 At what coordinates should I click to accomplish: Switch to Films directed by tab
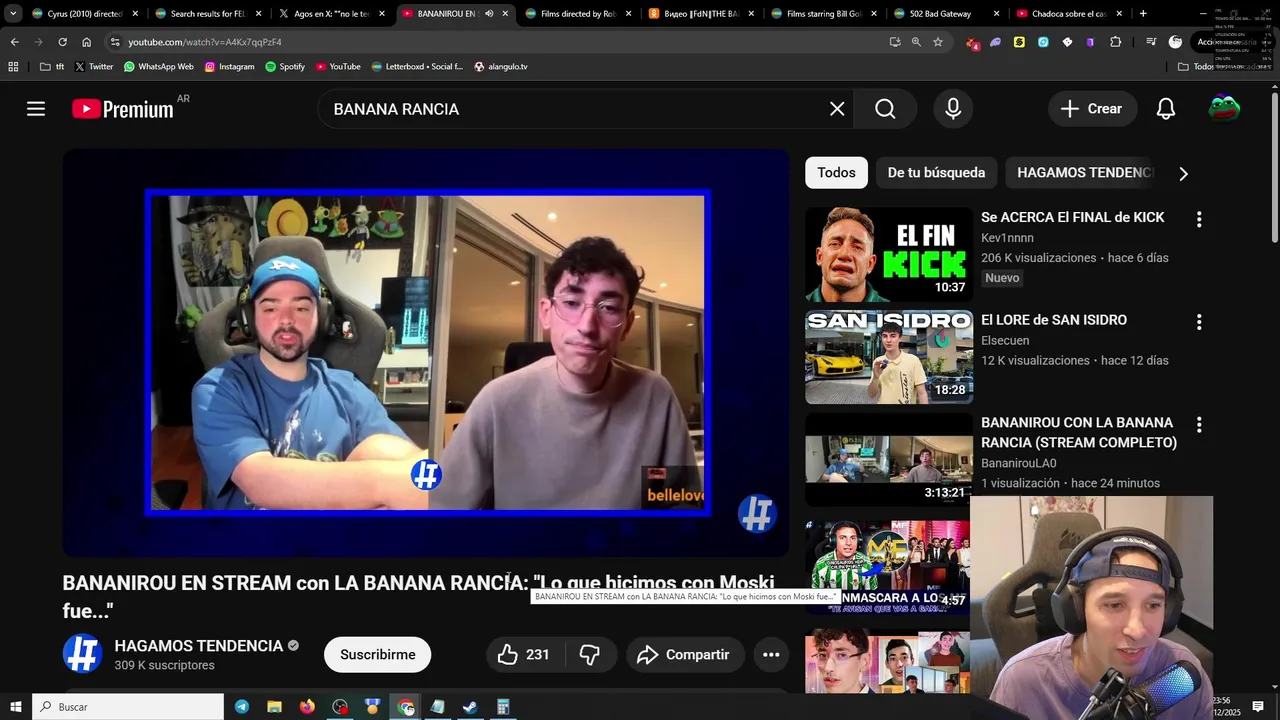coord(579,14)
